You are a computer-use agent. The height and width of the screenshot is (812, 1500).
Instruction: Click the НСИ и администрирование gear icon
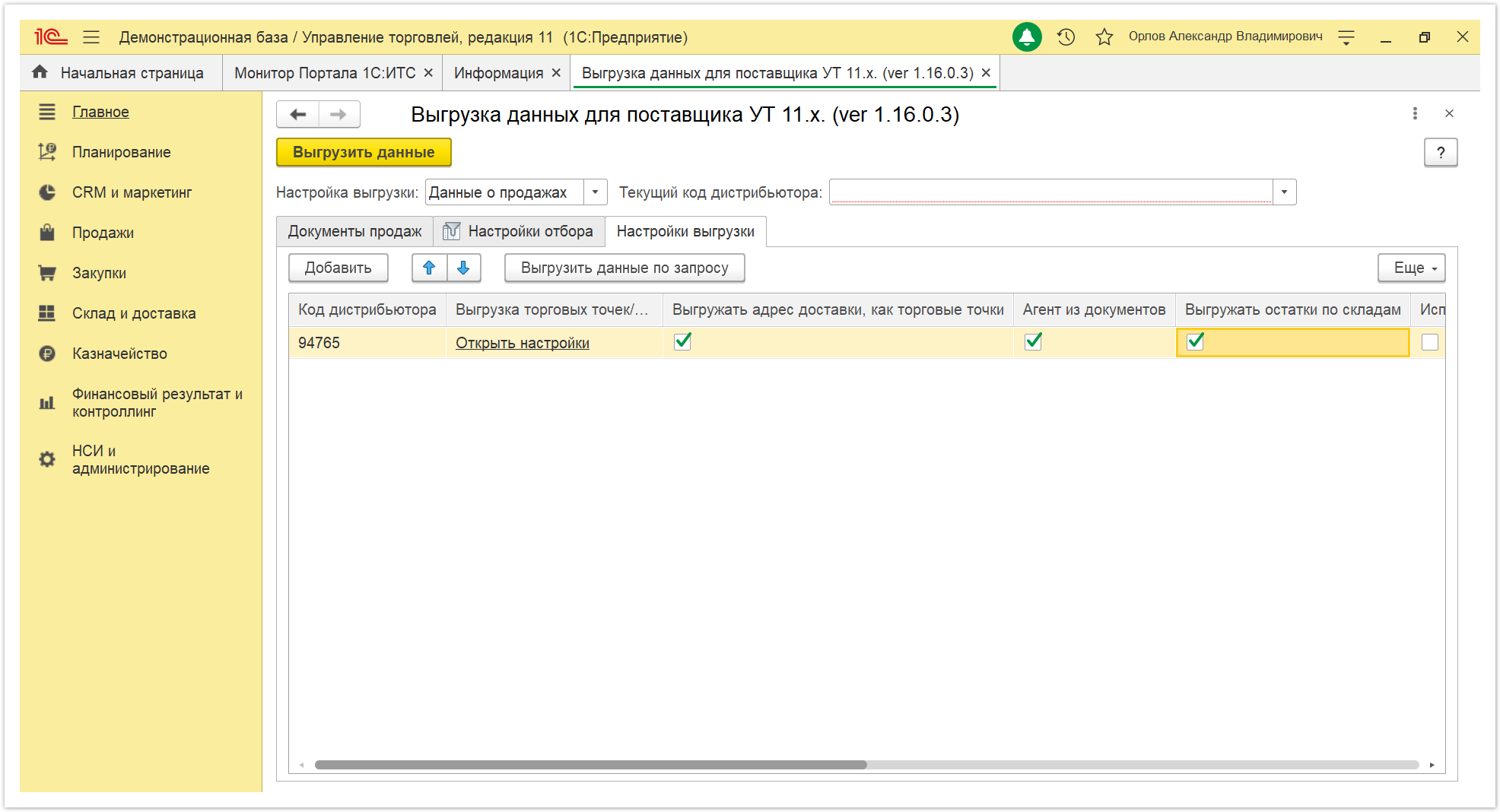coord(47,459)
